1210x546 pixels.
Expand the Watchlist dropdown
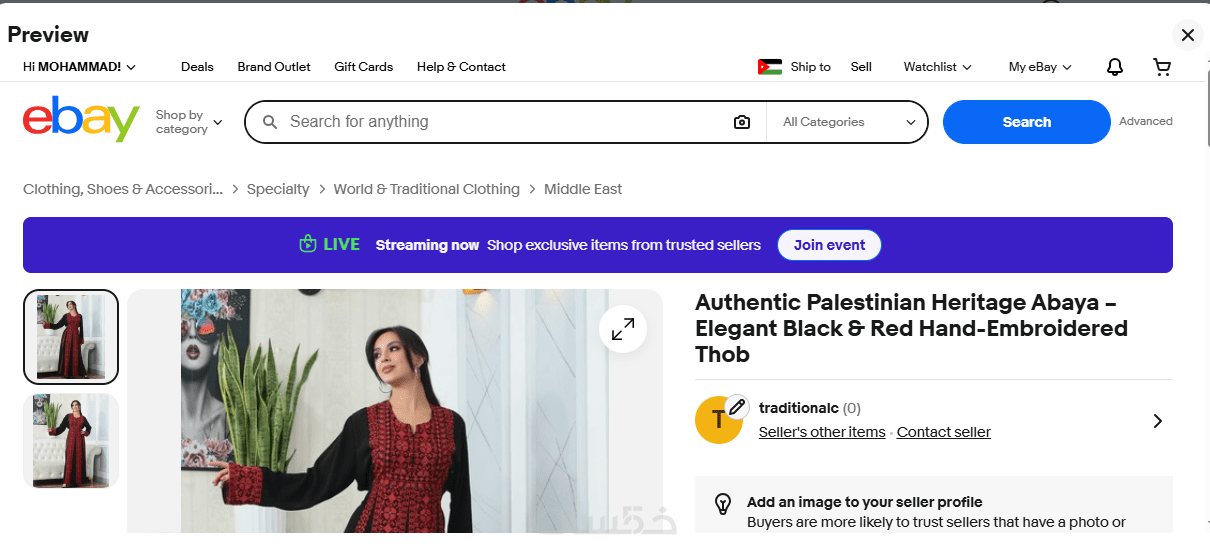[937, 67]
